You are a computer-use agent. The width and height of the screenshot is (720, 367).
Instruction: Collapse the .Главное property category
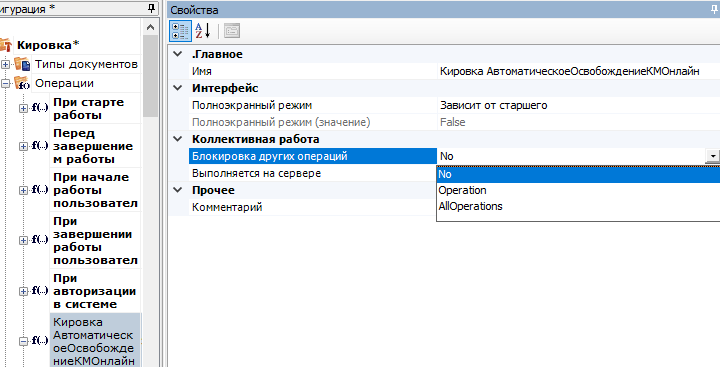point(178,54)
